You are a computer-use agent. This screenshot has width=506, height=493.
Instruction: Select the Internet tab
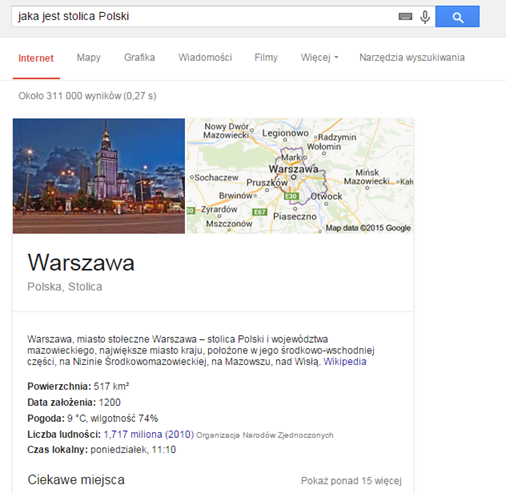coord(36,58)
